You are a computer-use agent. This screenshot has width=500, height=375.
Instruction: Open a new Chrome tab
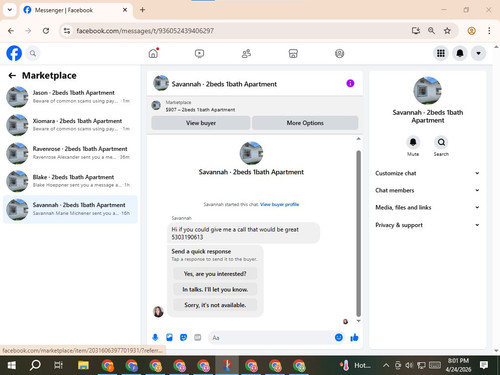(x=142, y=10)
